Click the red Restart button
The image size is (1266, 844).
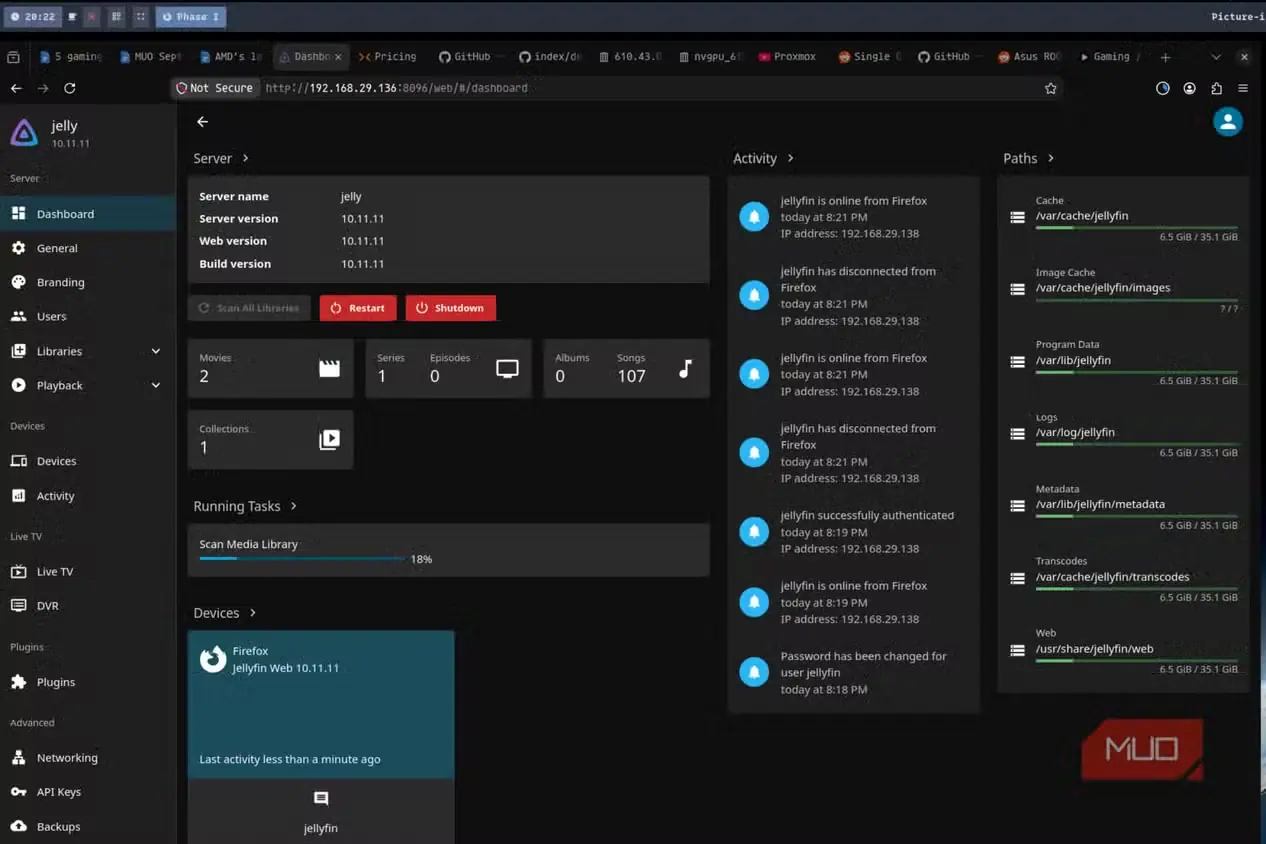click(x=358, y=308)
